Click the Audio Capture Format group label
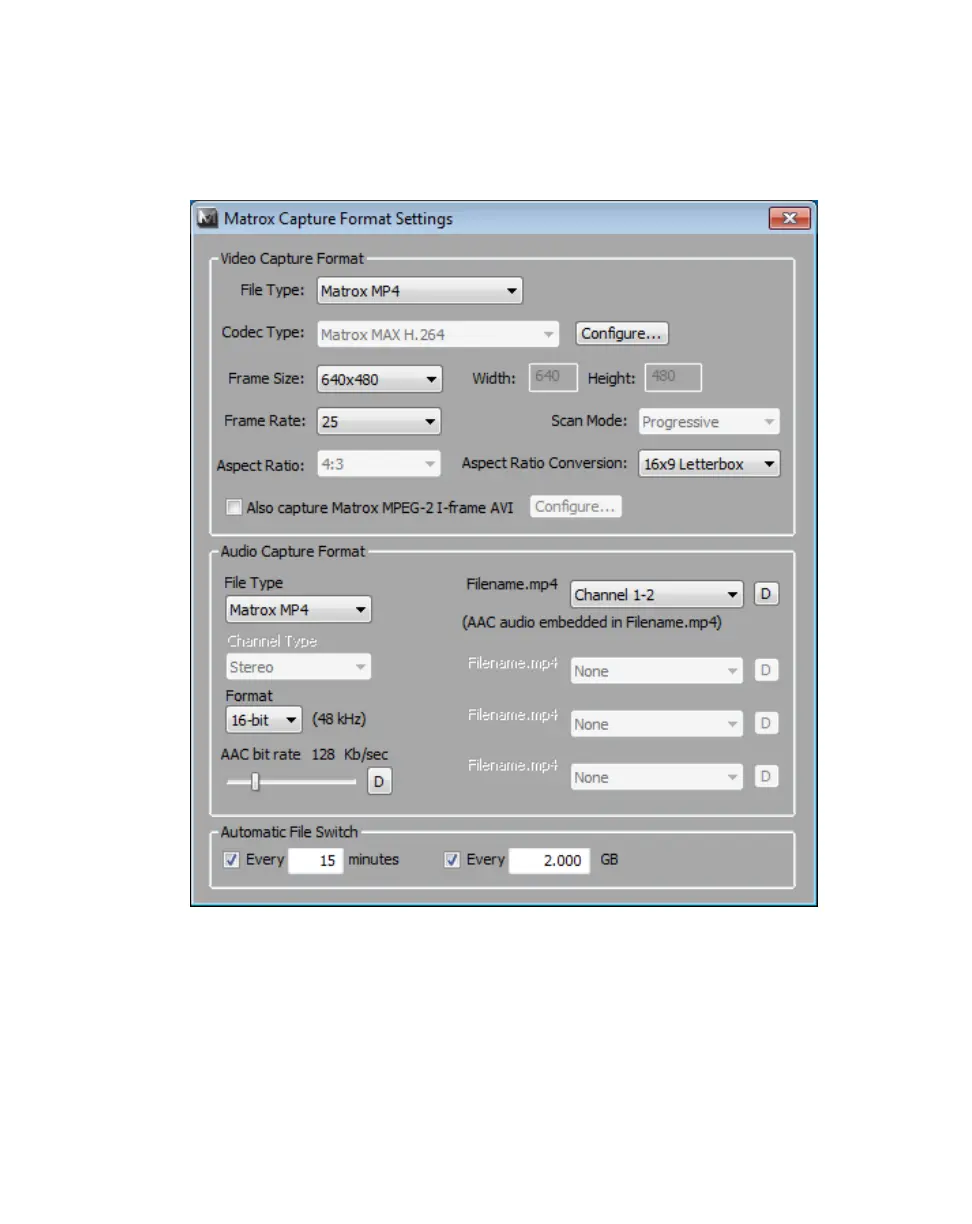The image size is (972, 1224). 293,550
